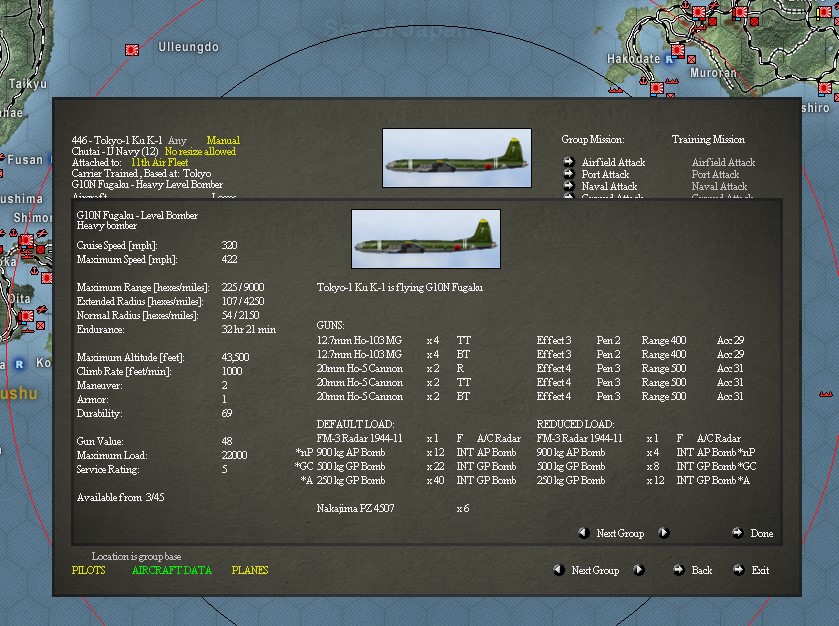
Task: Select Naval Attack training mission
Action: pyautogui.click(x=720, y=187)
